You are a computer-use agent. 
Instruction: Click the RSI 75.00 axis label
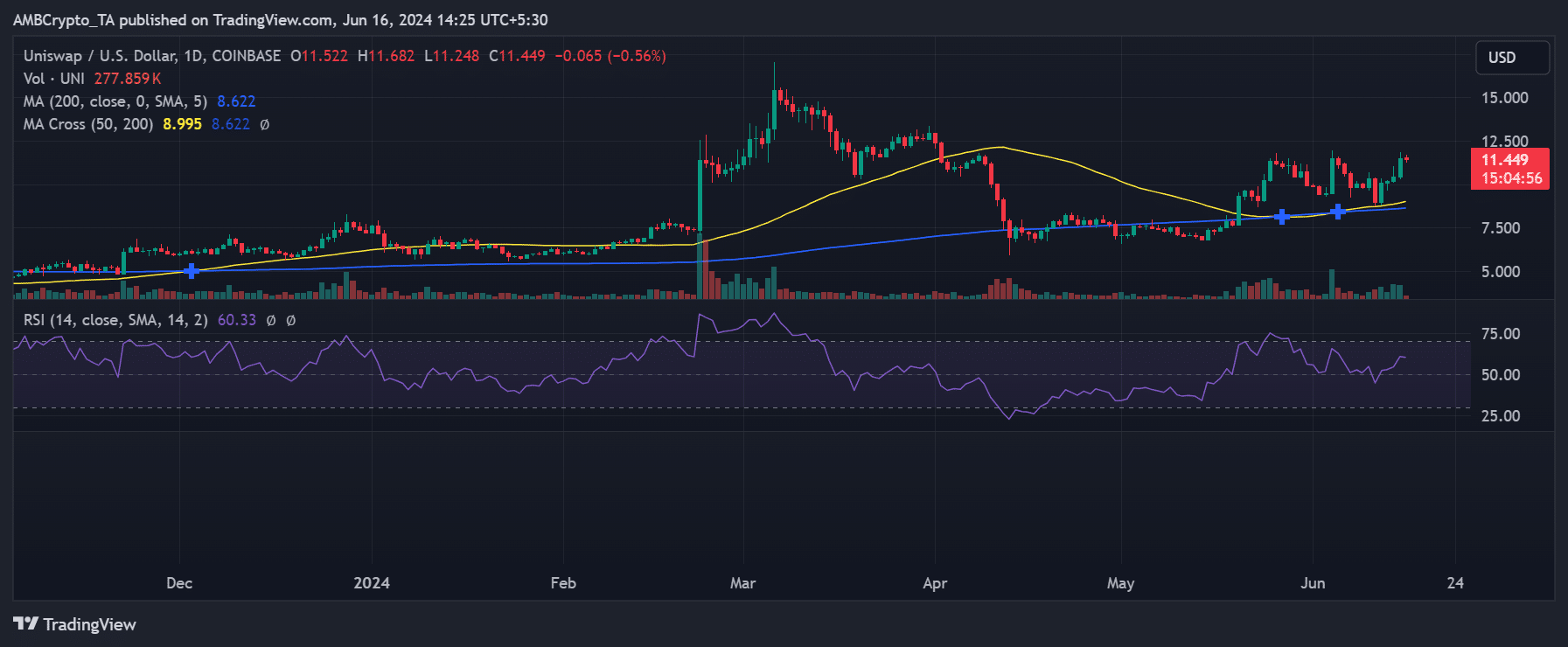pos(1501,334)
